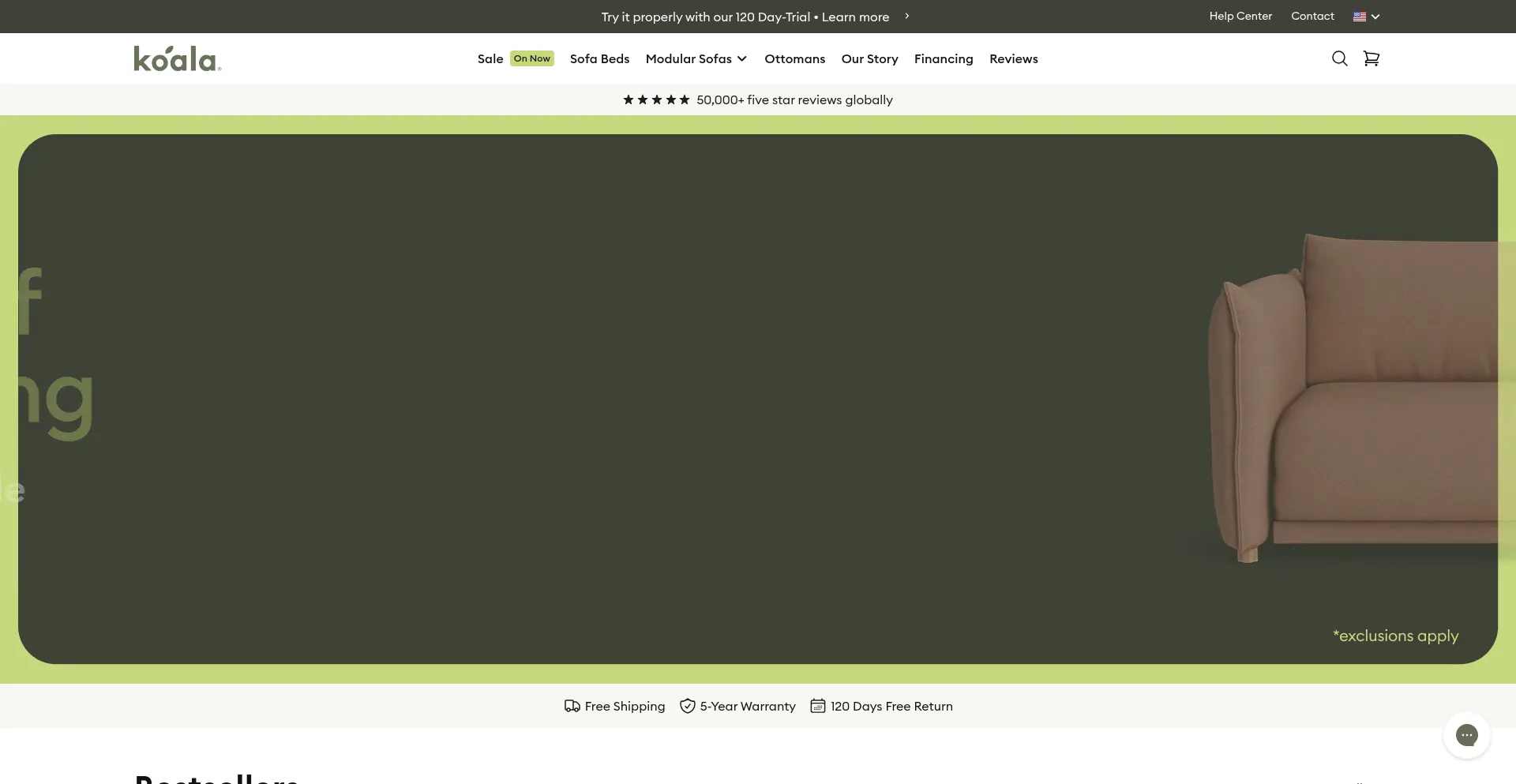Click the announcement bar next arrow
The height and width of the screenshot is (784, 1516).
point(907,16)
